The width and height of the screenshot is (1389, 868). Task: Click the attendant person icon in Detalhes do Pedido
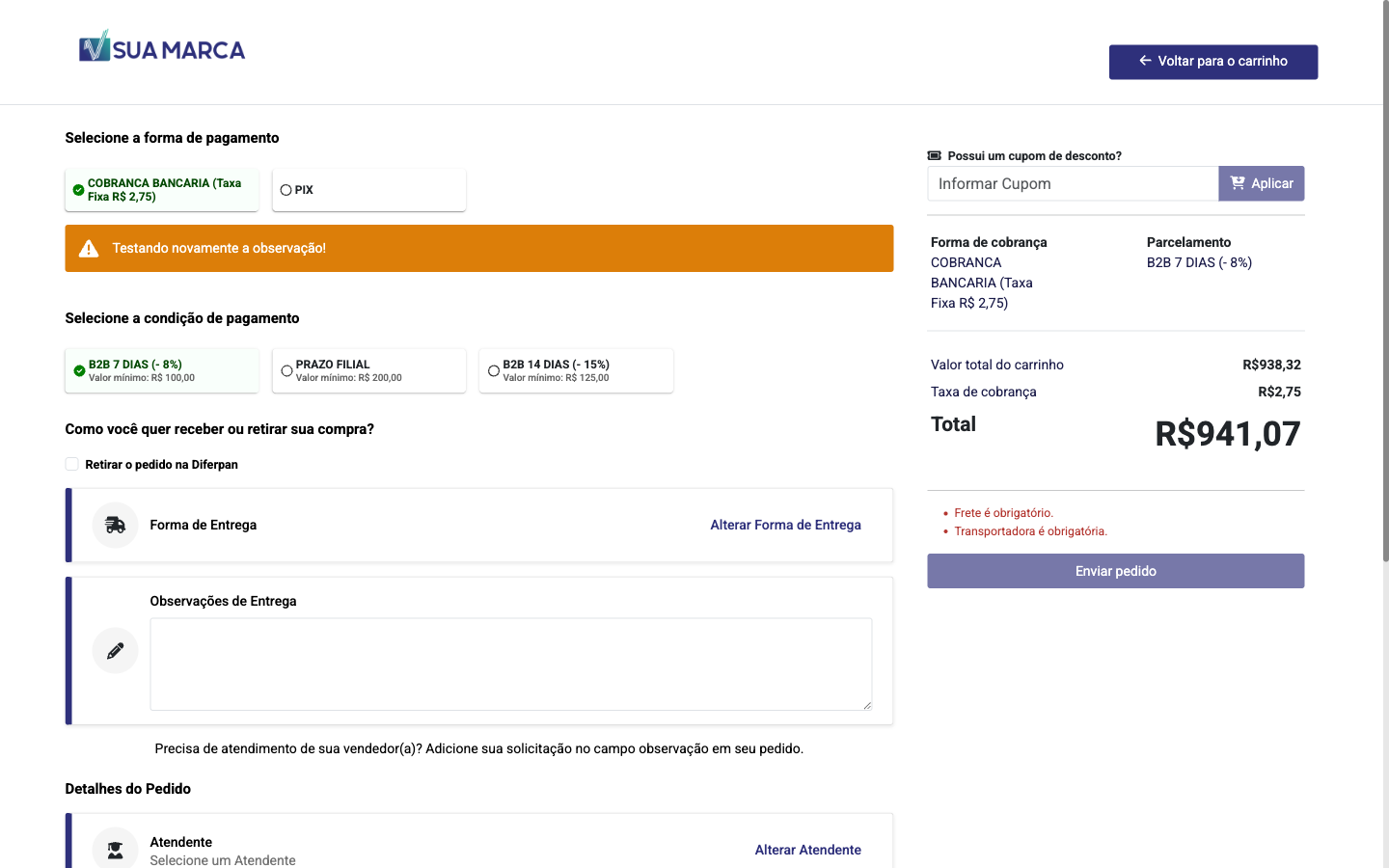click(115, 850)
